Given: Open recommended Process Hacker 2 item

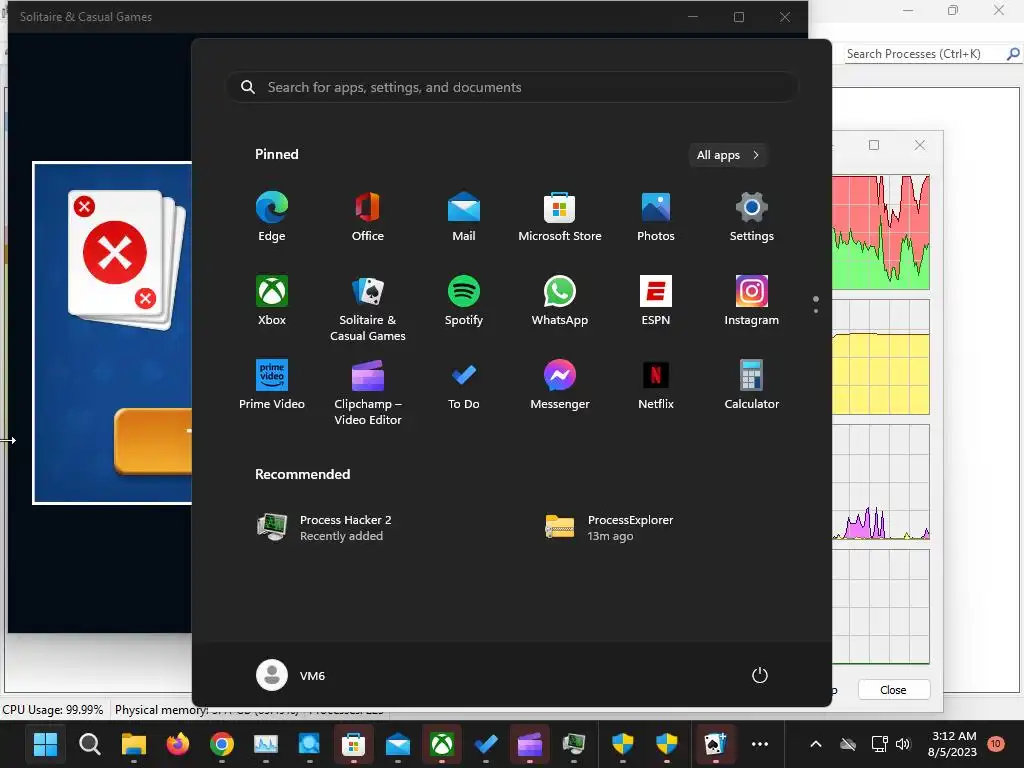Looking at the screenshot, I should coord(392,528).
